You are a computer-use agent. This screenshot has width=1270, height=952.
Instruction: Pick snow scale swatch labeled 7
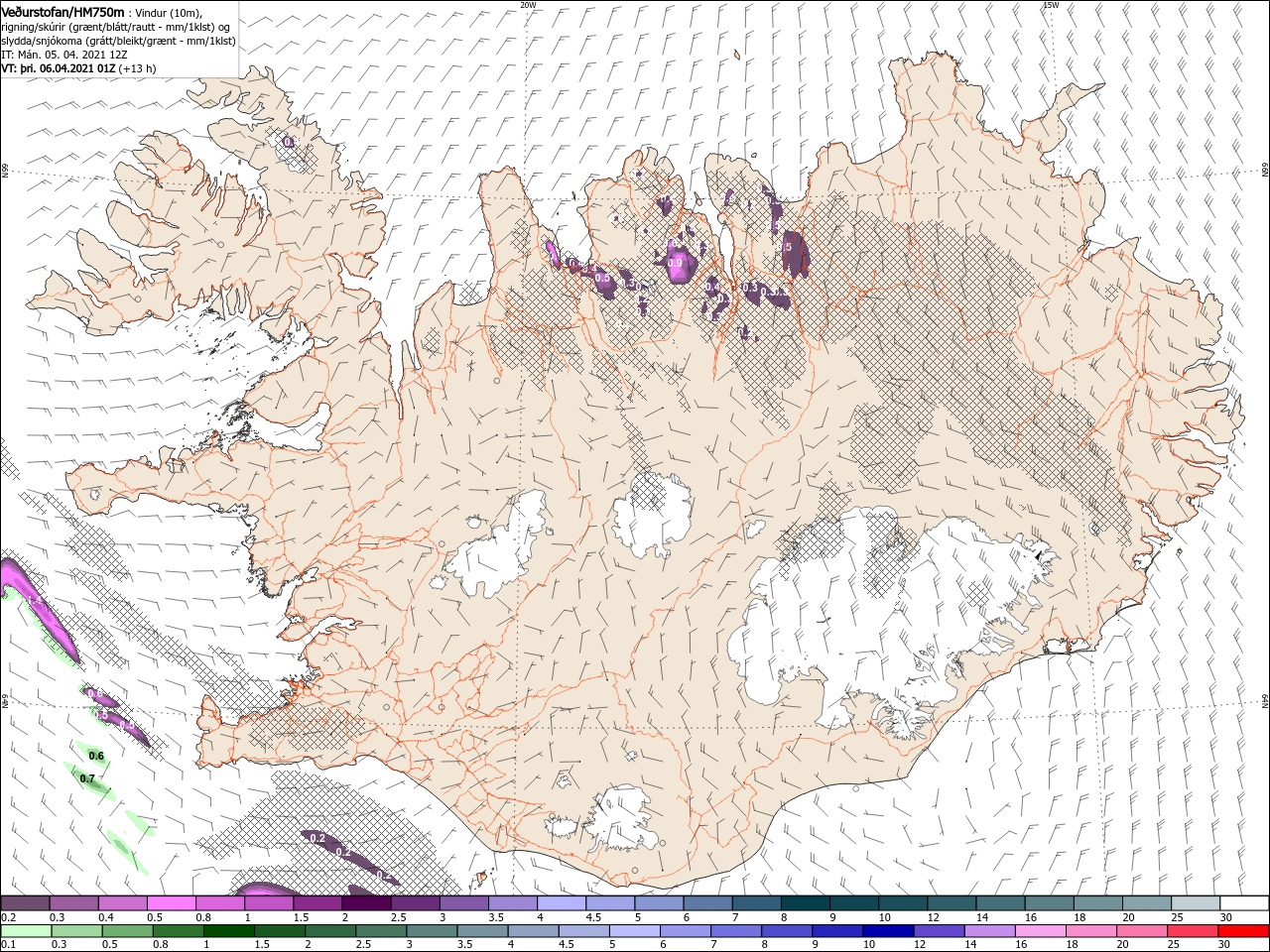pos(756,903)
